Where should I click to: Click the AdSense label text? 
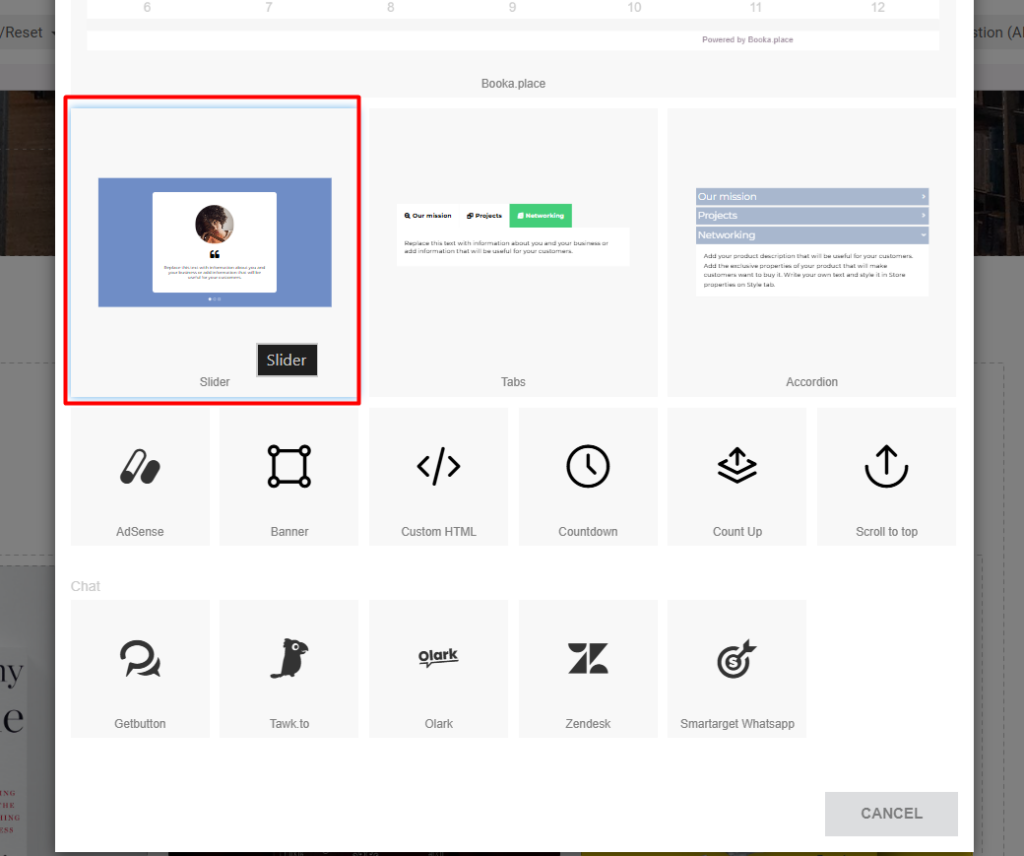[x=140, y=531]
